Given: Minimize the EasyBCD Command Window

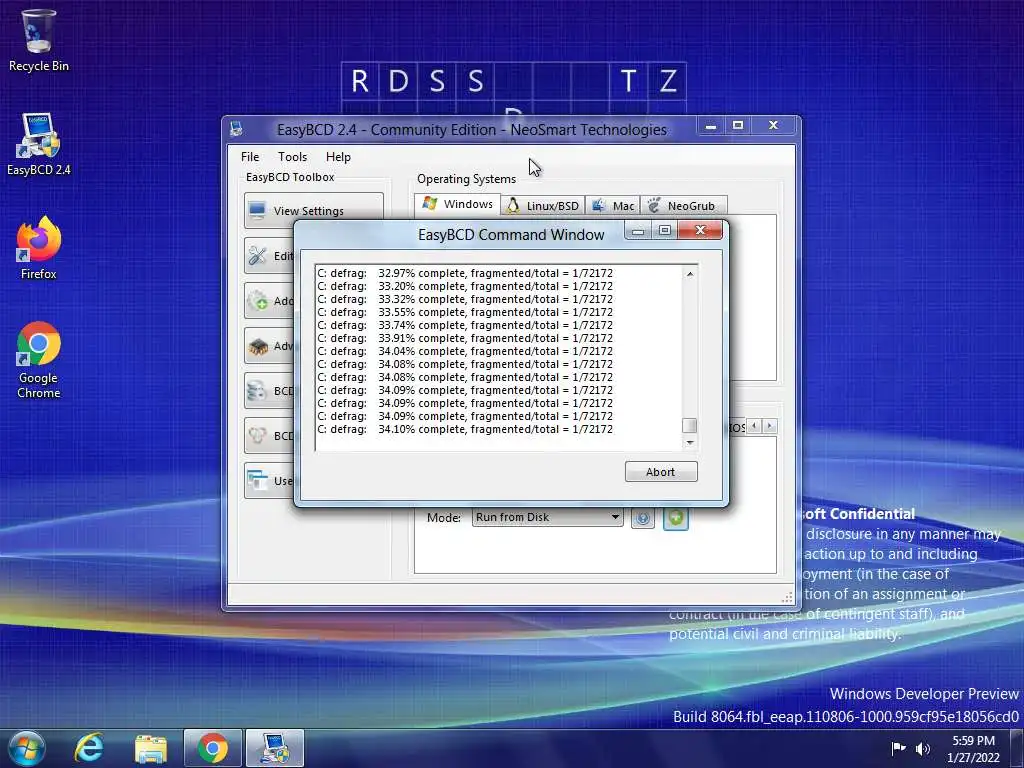Looking at the screenshot, I should (x=638, y=231).
